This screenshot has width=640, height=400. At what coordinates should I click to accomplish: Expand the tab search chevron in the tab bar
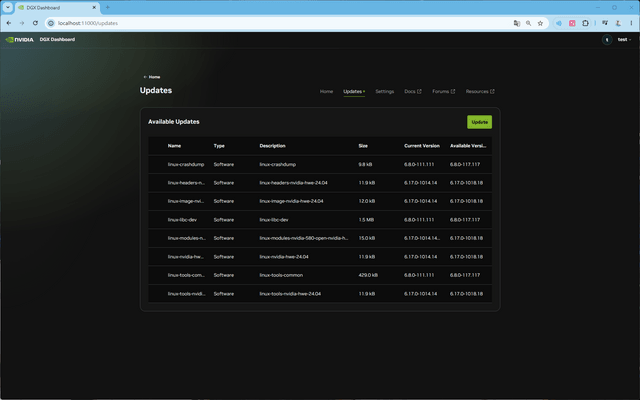point(8,7)
